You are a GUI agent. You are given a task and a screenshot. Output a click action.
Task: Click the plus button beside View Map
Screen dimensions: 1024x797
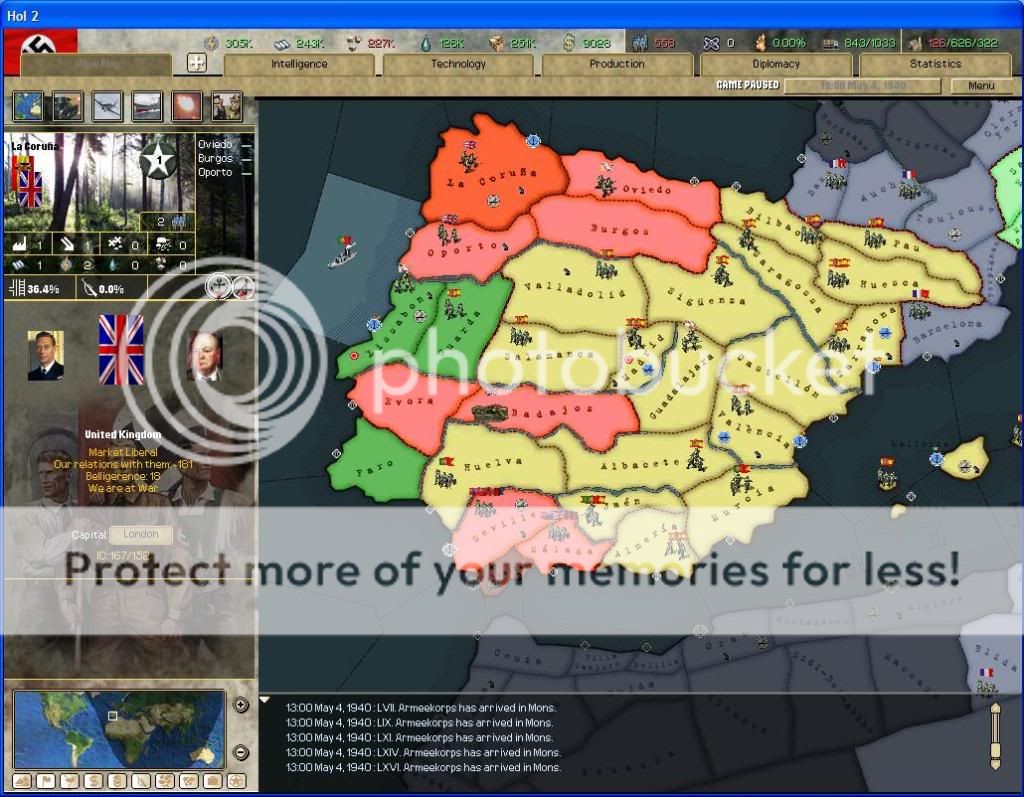(197, 63)
